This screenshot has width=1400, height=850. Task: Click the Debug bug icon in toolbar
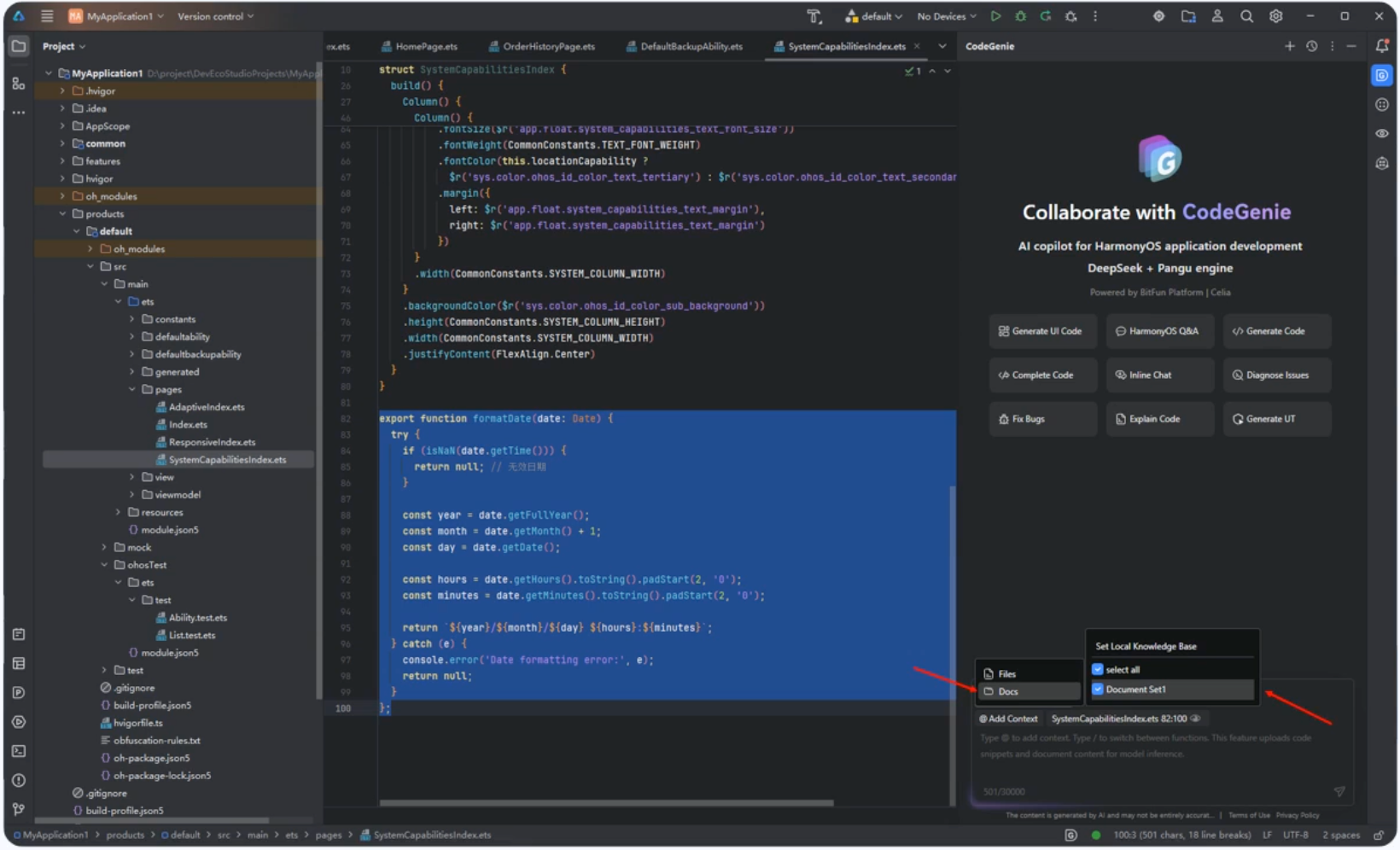point(1020,16)
